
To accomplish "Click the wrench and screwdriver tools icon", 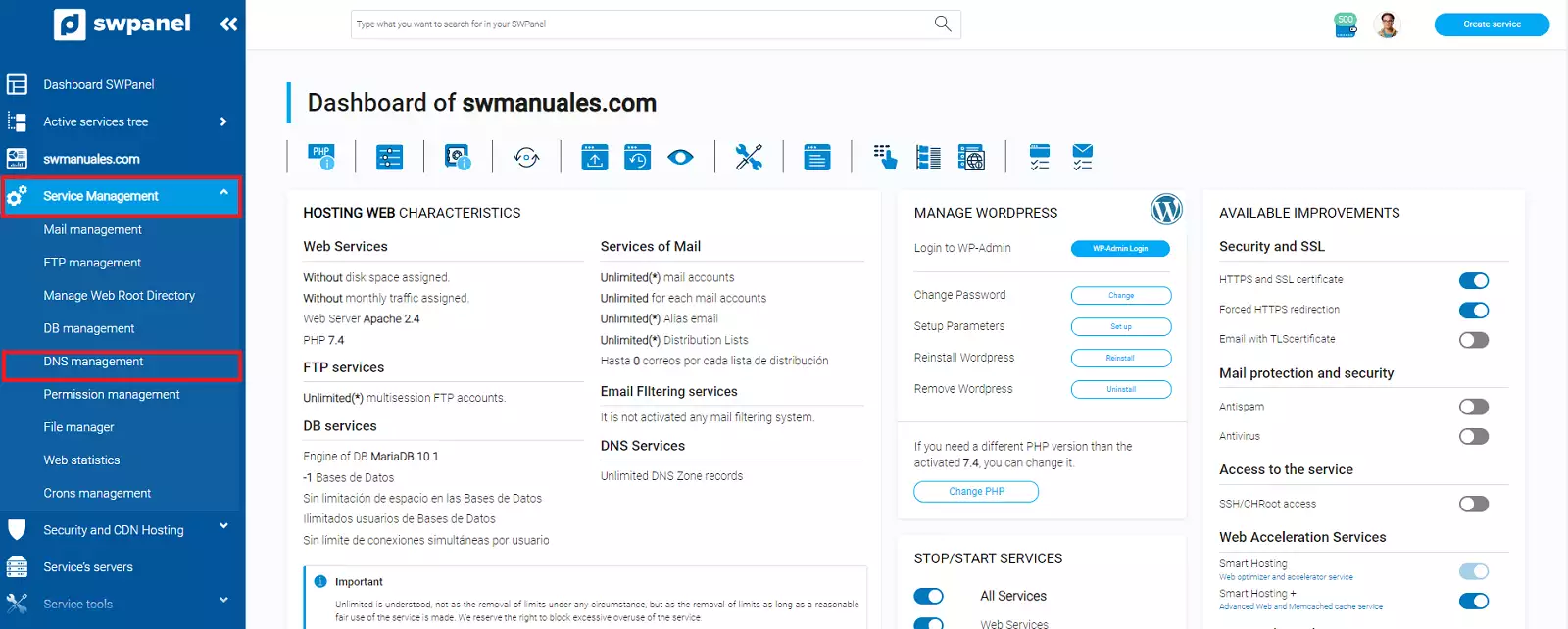I will click(x=749, y=157).
